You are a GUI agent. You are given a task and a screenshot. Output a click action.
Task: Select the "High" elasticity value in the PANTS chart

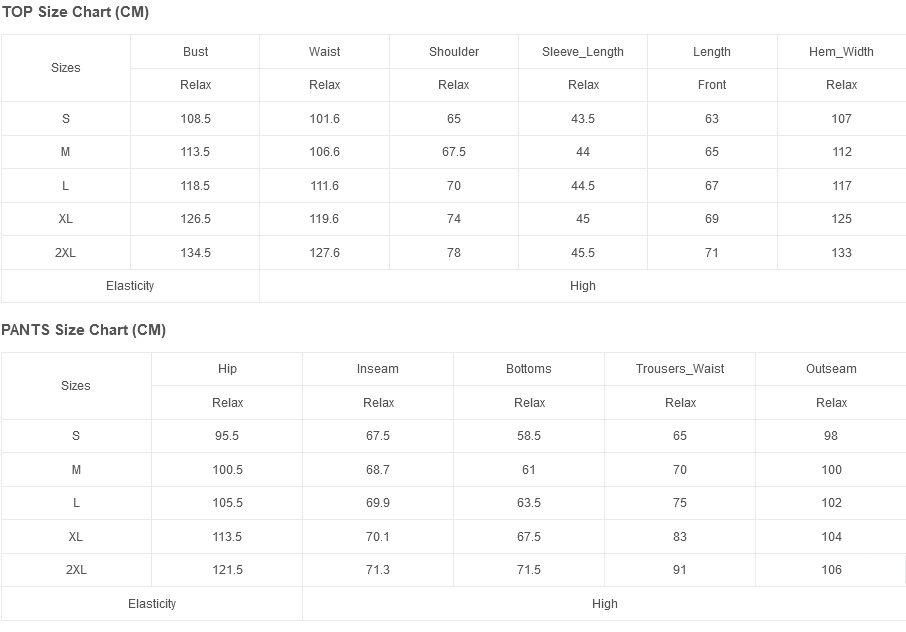(605, 604)
